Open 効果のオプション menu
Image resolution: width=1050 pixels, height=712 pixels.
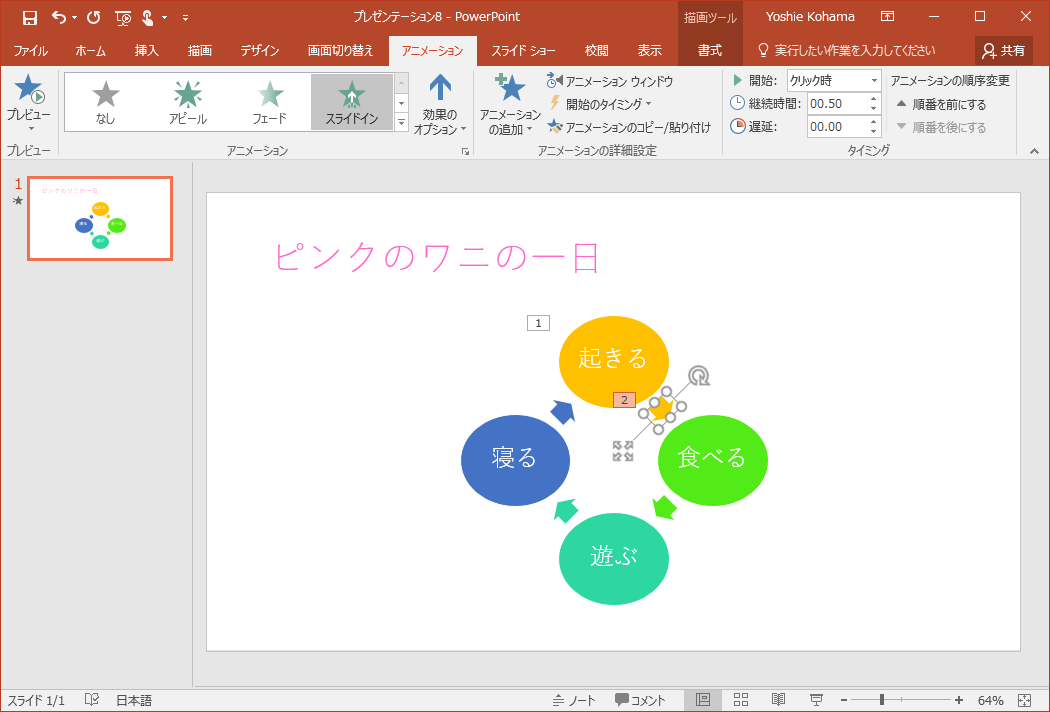click(x=439, y=104)
